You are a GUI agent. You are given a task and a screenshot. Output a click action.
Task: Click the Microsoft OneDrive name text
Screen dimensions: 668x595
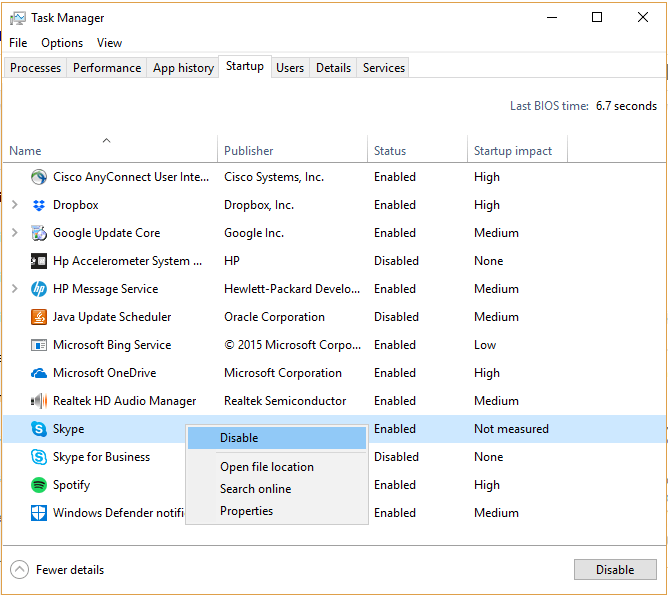[x=104, y=373]
